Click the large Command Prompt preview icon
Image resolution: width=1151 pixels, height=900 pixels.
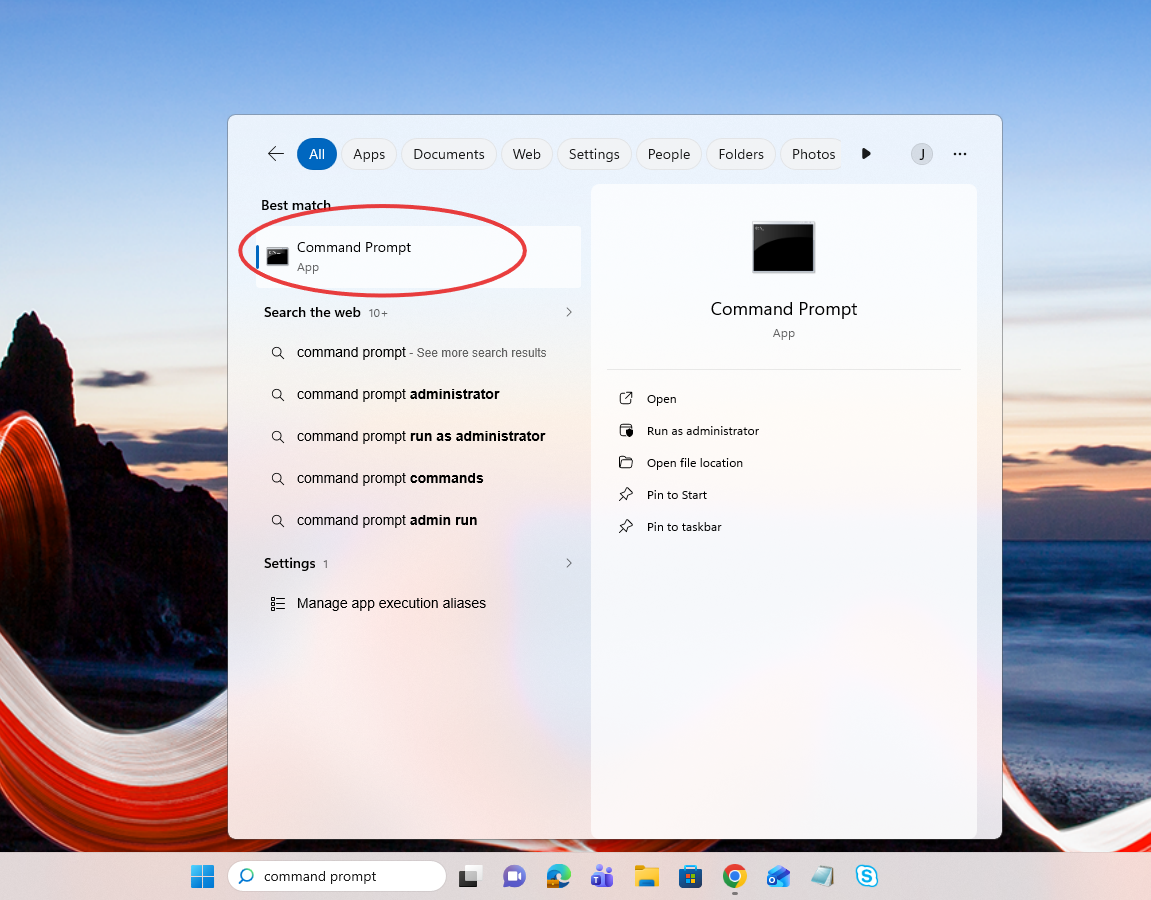[783, 247]
